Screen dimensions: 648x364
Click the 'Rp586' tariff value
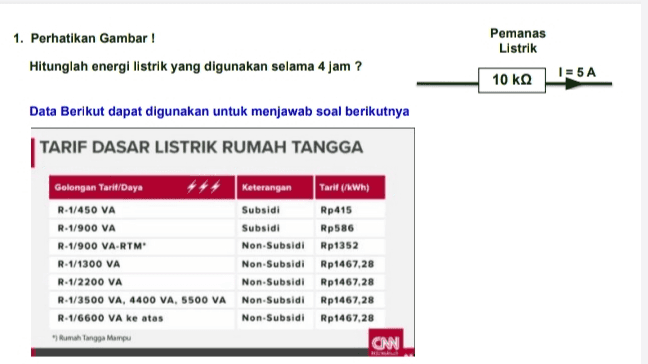(x=337, y=228)
